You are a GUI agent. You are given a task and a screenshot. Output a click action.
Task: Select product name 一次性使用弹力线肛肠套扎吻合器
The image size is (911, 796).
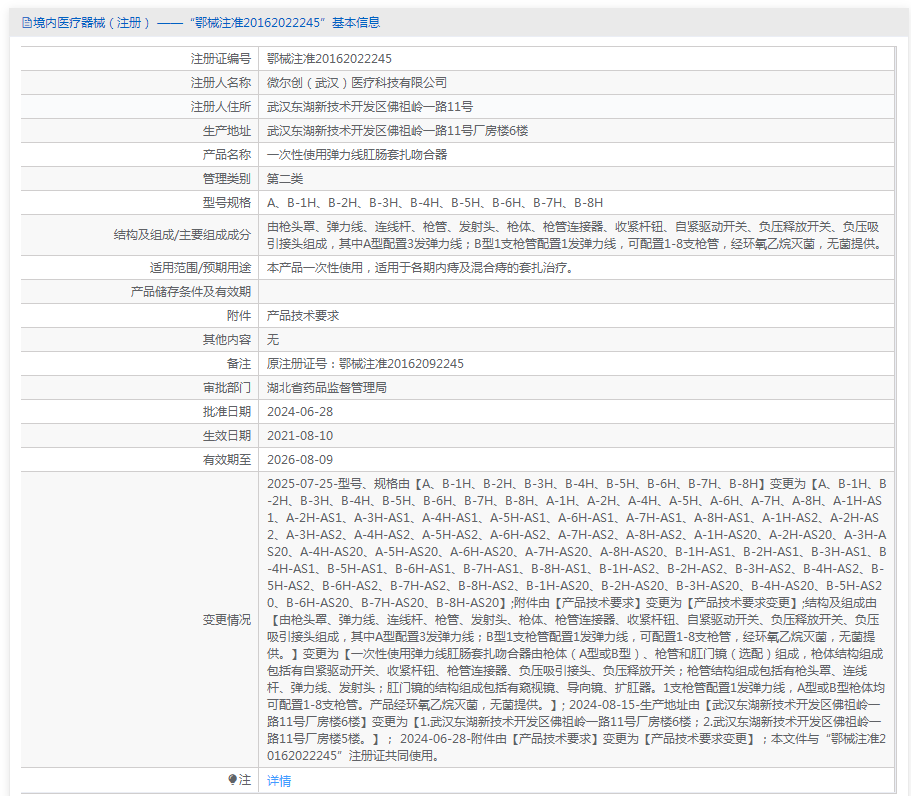357,155
